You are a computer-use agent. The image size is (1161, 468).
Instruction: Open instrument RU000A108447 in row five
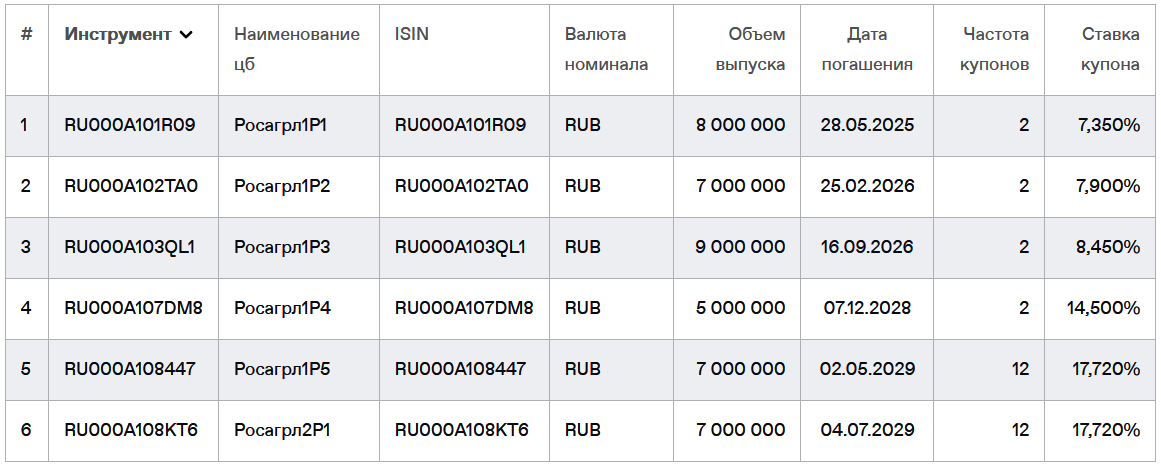130,368
